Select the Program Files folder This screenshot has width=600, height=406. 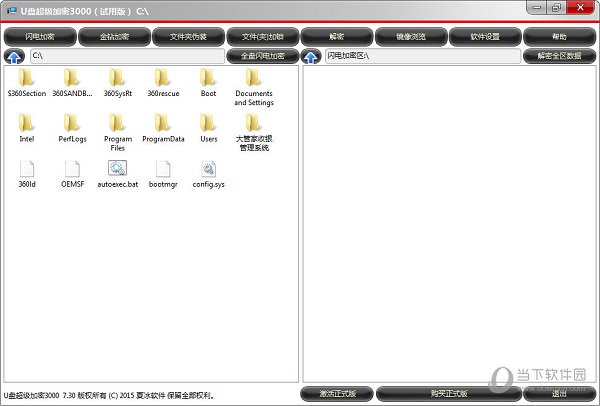click(118, 124)
